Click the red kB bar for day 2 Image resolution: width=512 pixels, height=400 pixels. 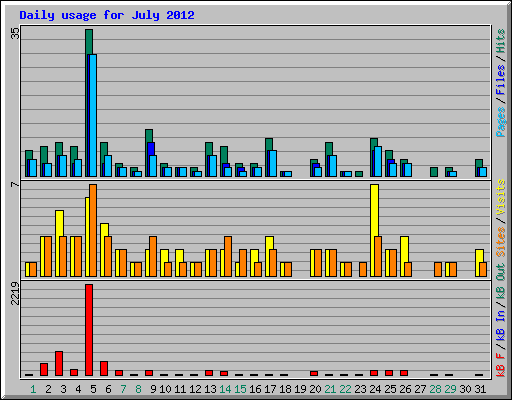44,370
